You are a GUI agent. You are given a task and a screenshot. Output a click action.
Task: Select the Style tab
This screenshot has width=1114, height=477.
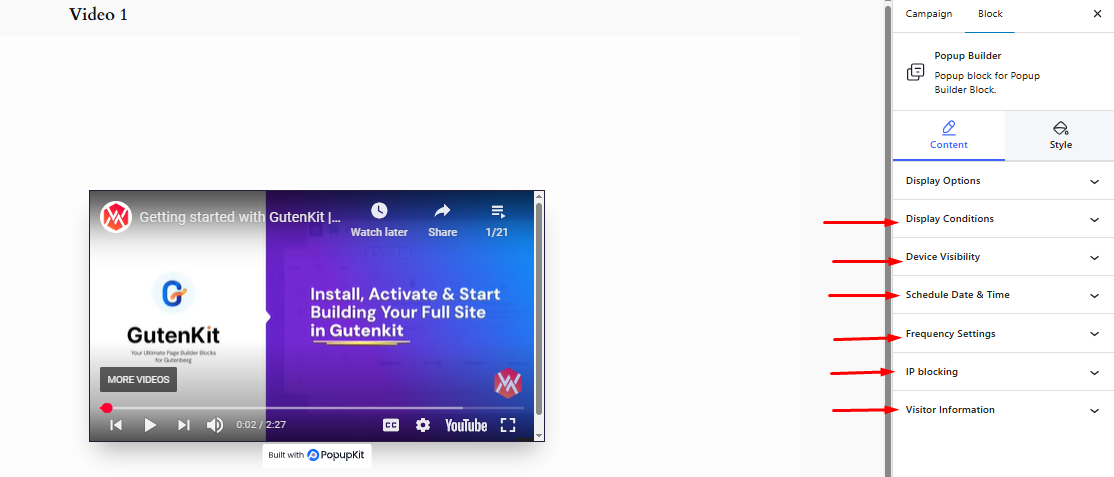1061,135
